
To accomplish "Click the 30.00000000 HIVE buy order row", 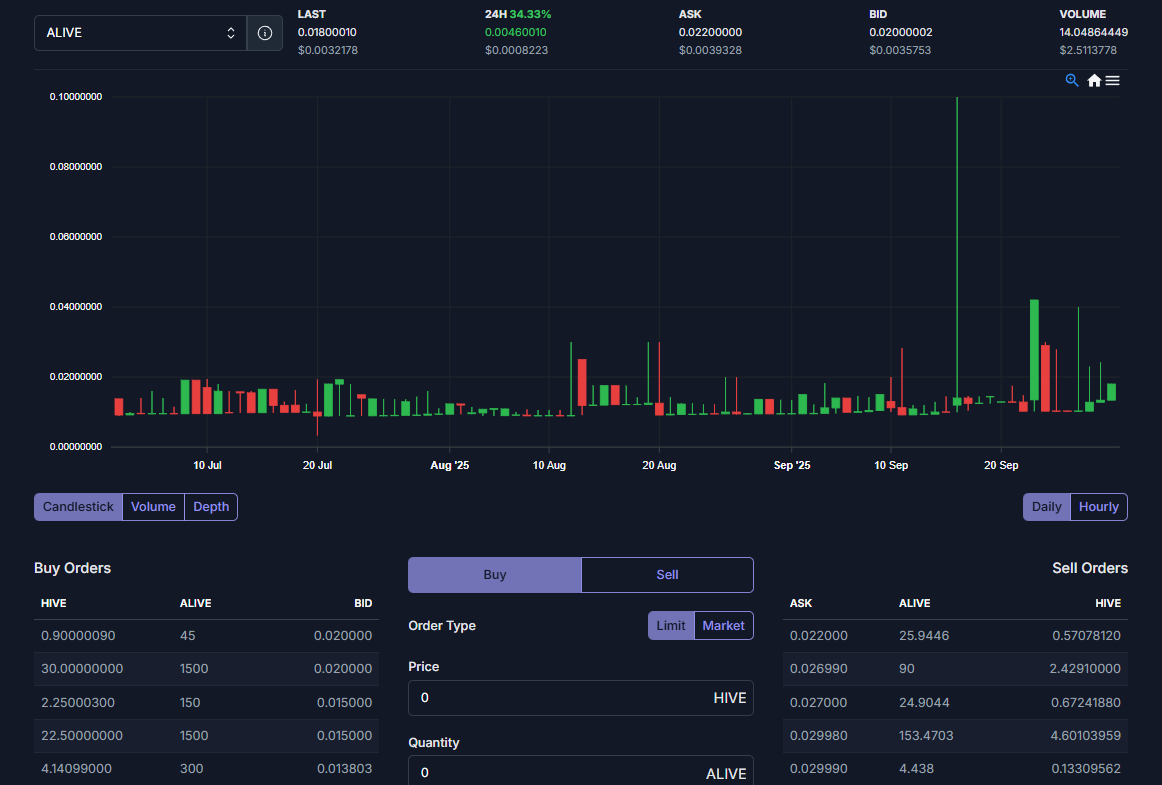I will 206,669.
